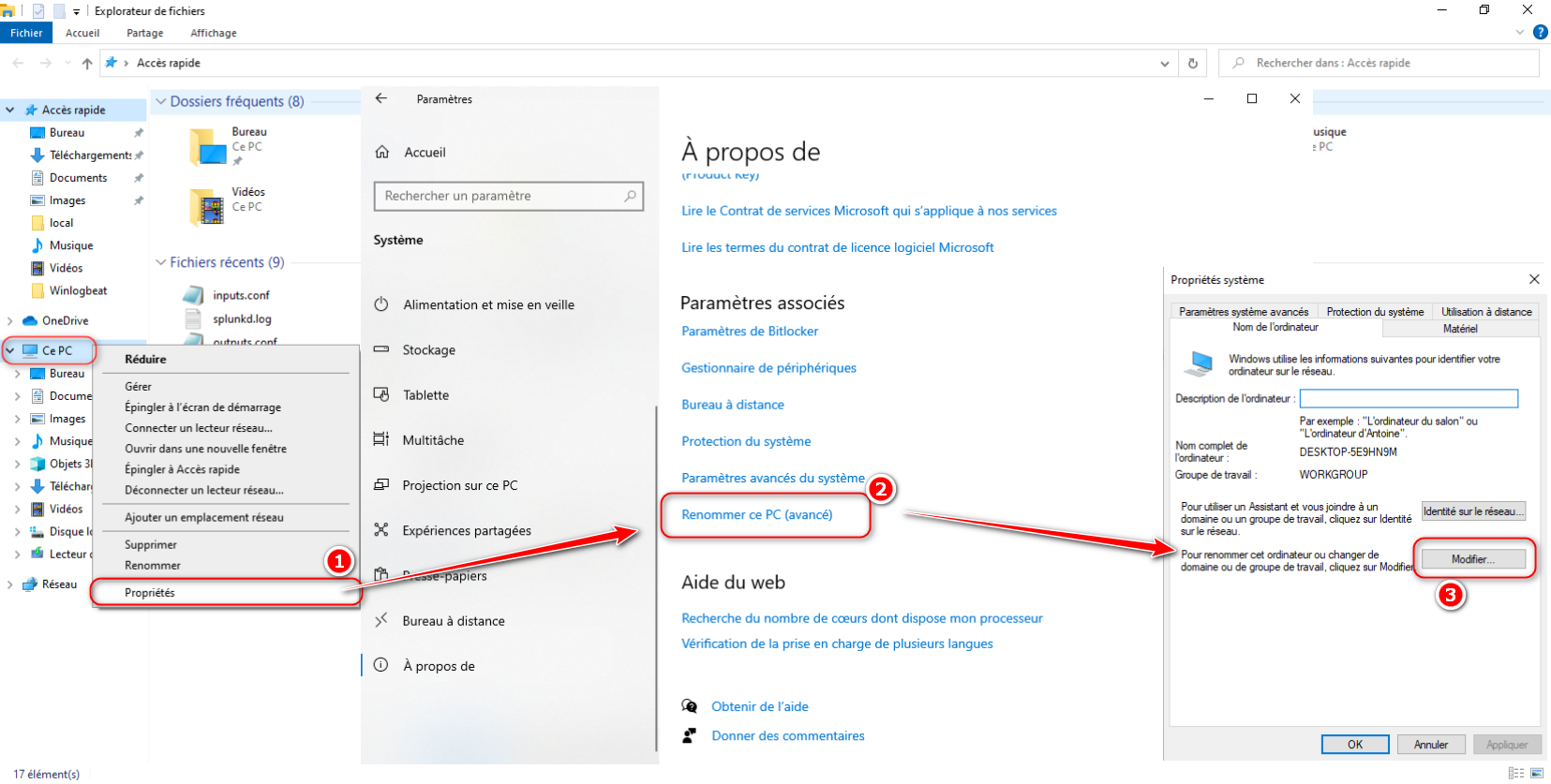1551x784 pixels.
Task: Open inputs.conf recent file
Action: pos(241,295)
